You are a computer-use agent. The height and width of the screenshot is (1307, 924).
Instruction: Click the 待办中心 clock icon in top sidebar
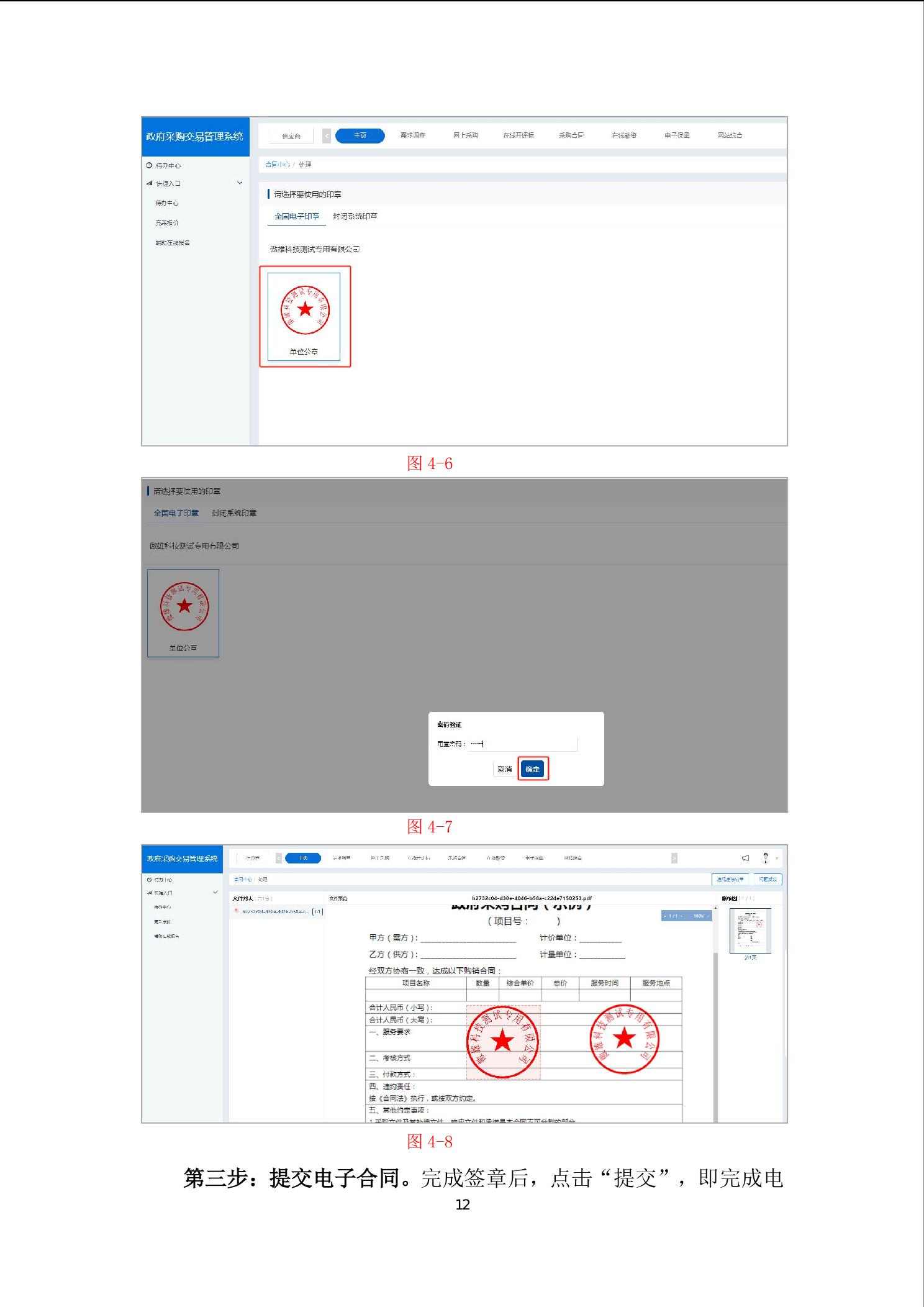pyautogui.click(x=149, y=166)
